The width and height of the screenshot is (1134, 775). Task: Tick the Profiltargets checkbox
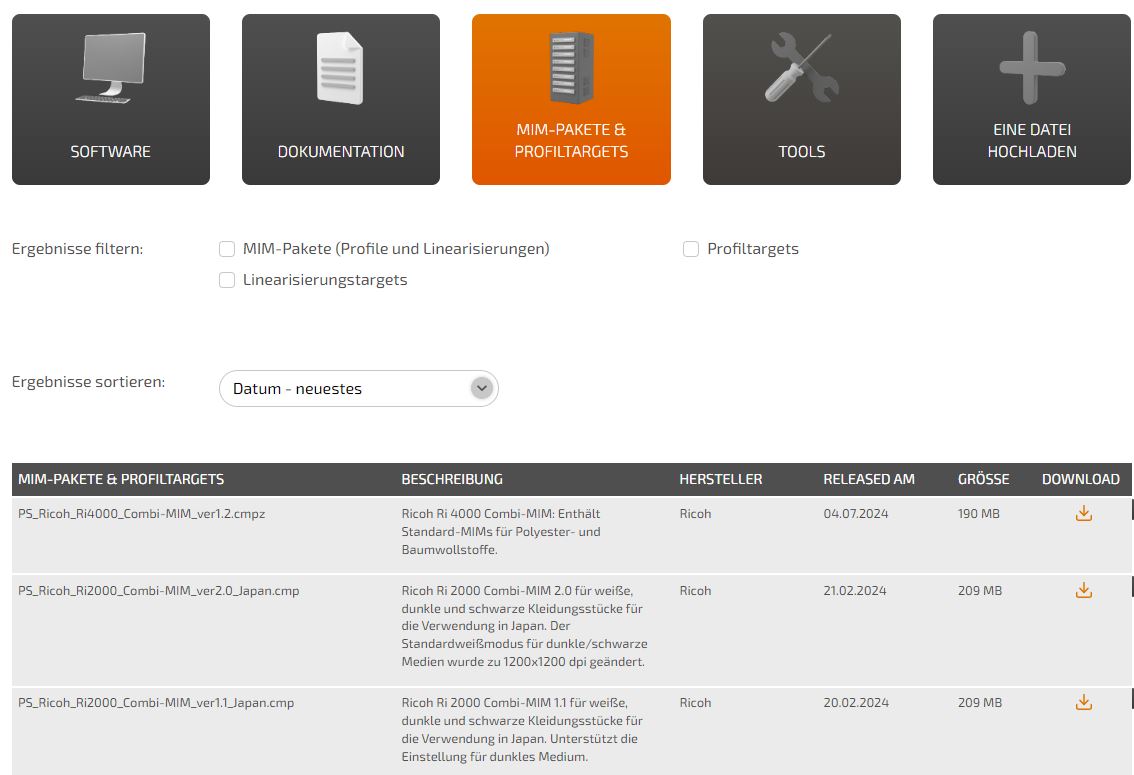[691, 249]
